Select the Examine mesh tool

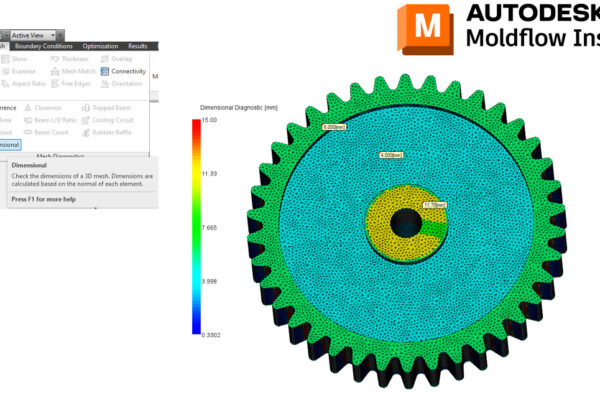[18, 71]
